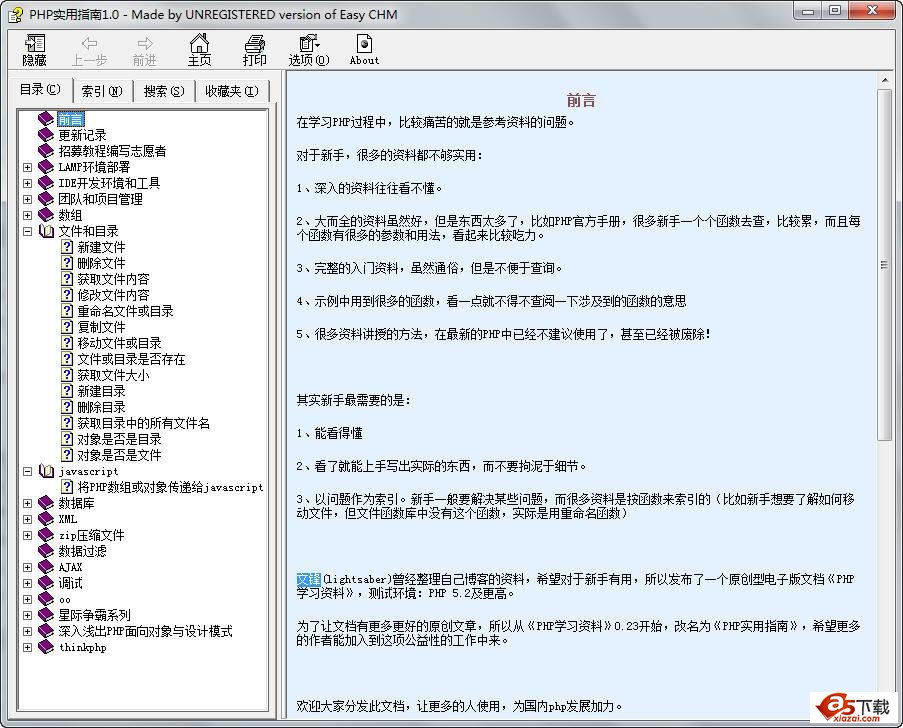The height and width of the screenshot is (728, 903).
Task: Click the About toolbar icon
Action: (x=364, y=44)
